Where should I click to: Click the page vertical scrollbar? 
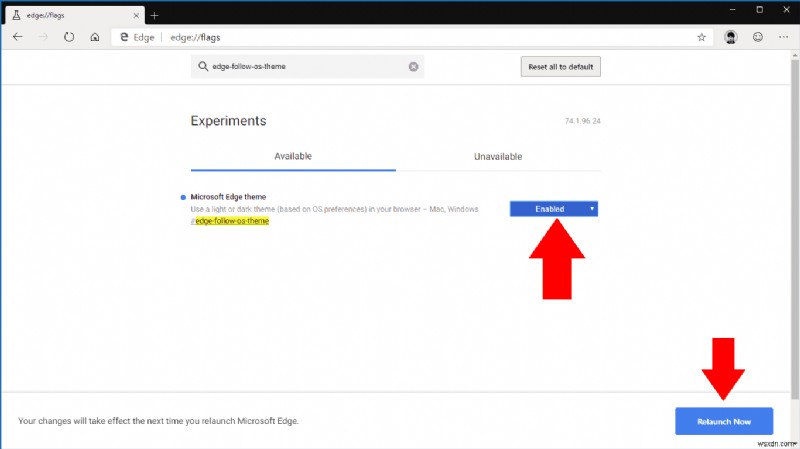click(x=795, y=230)
